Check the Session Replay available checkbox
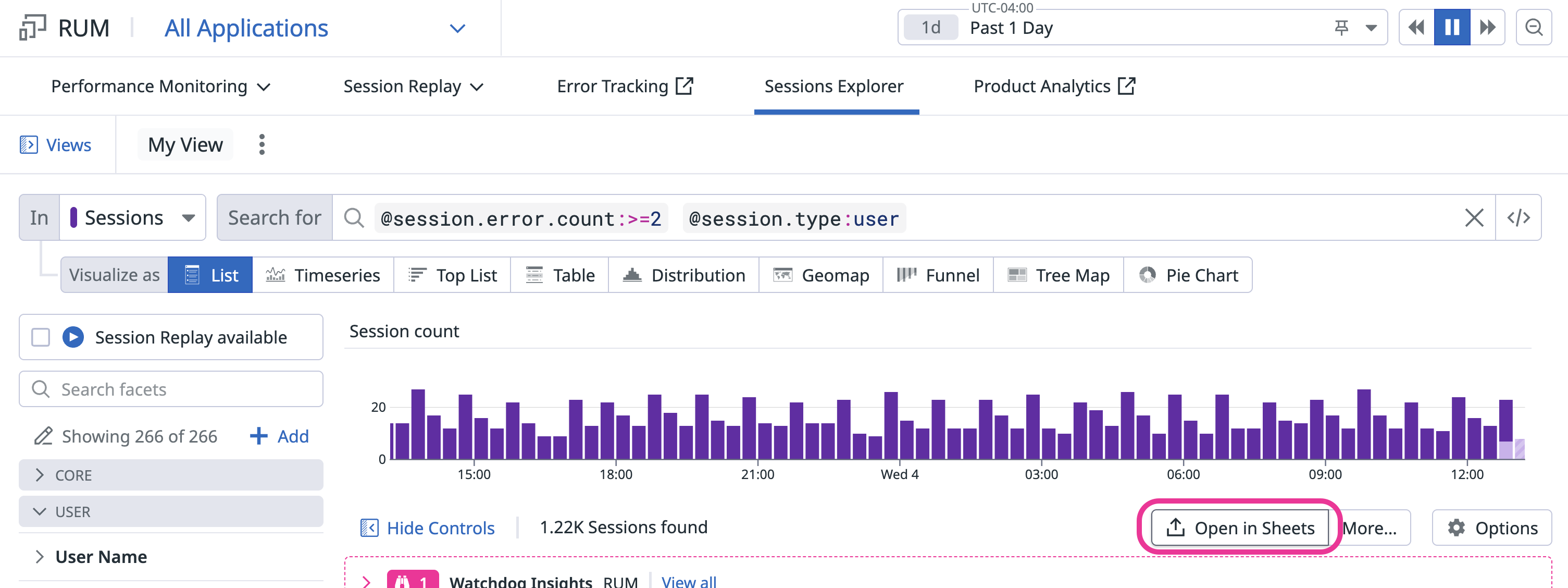The height and width of the screenshot is (588, 1568). pos(41,337)
